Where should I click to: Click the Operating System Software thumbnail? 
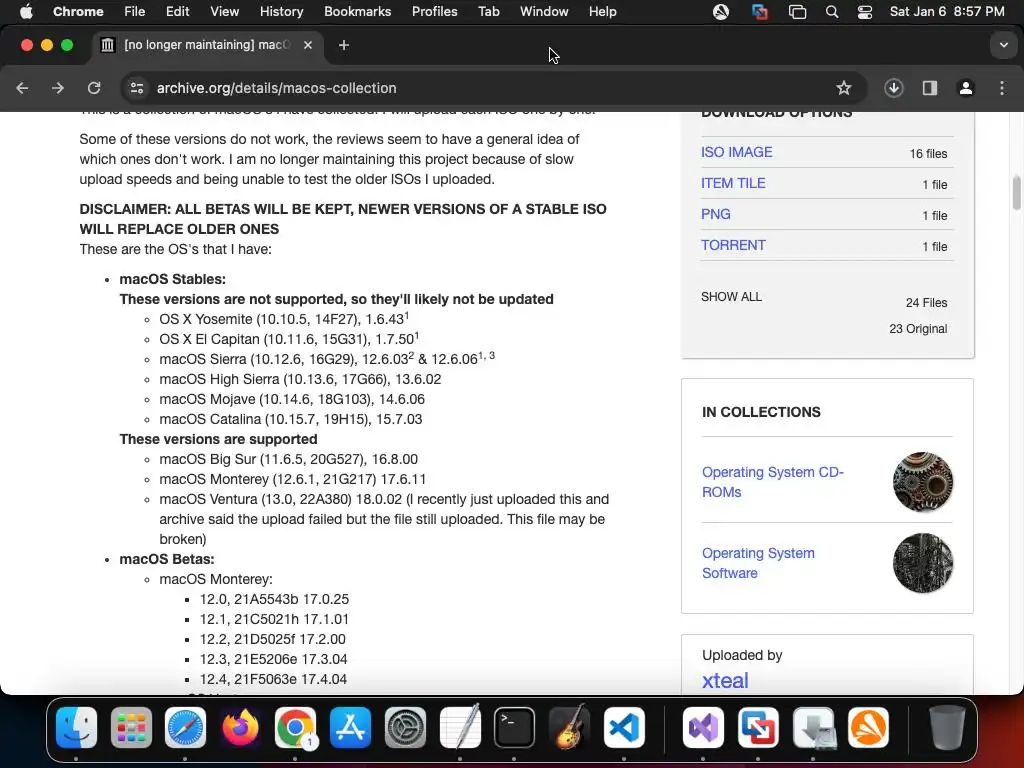tap(922, 563)
